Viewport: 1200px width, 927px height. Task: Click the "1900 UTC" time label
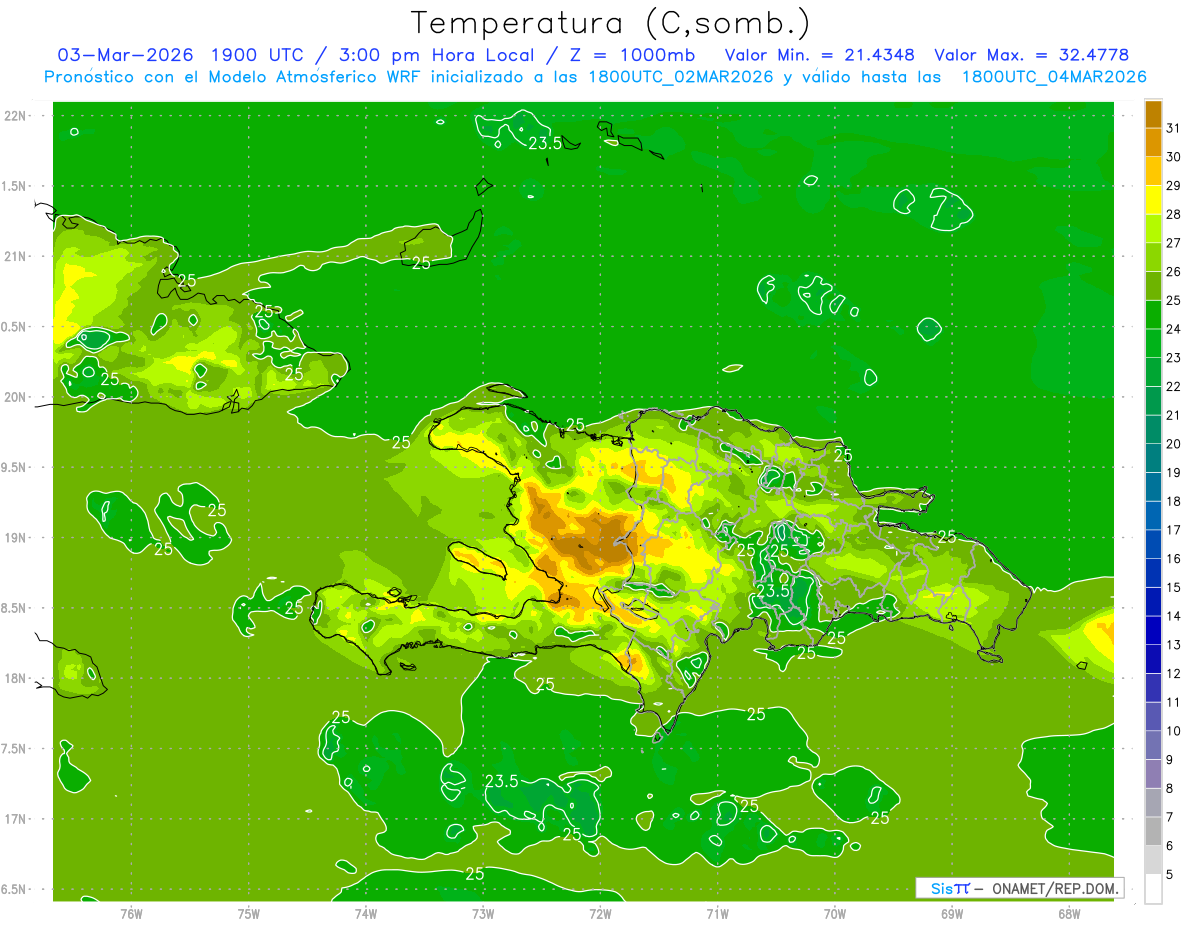257,54
